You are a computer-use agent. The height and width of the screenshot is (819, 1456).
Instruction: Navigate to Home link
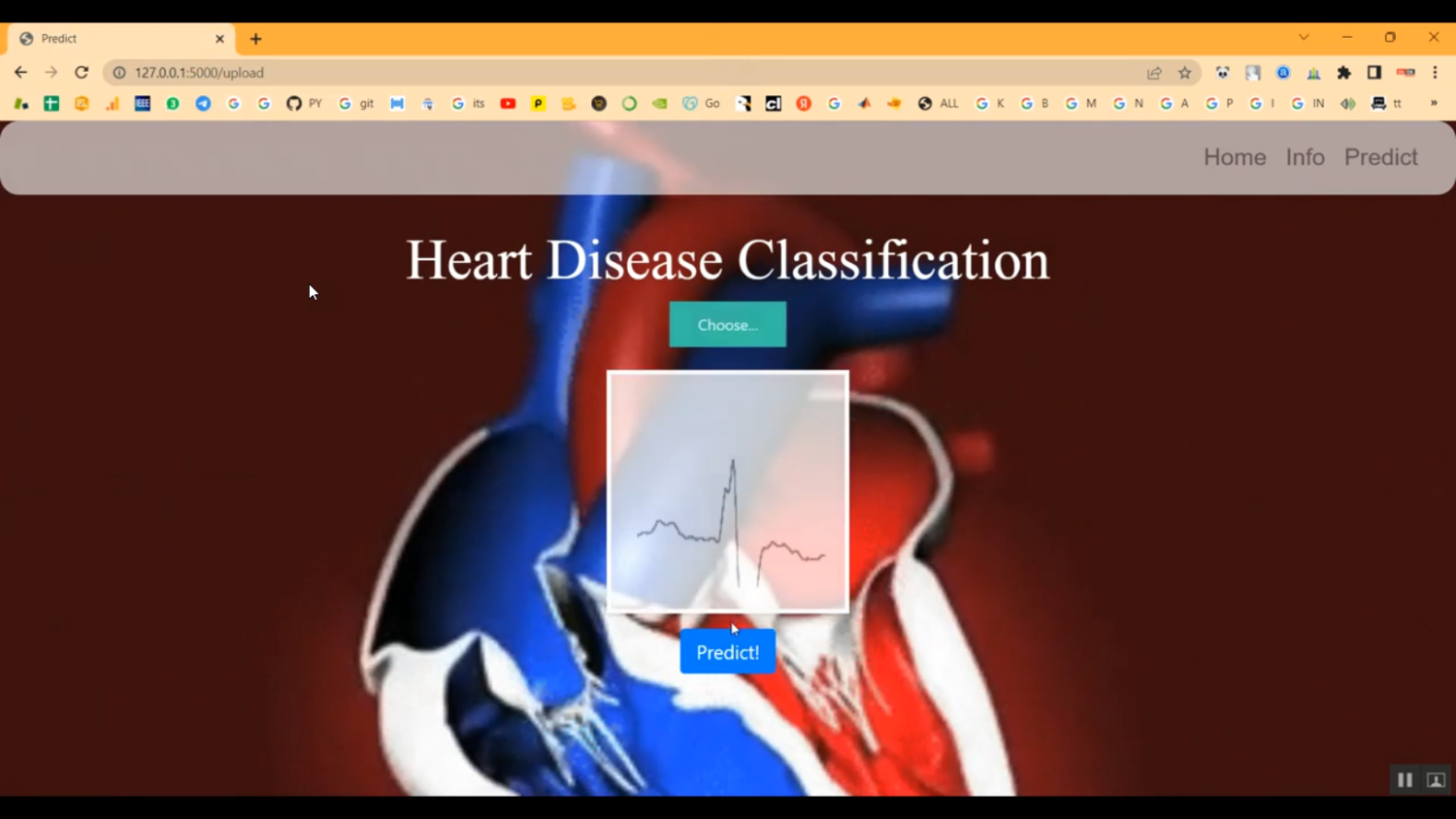click(x=1234, y=156)
